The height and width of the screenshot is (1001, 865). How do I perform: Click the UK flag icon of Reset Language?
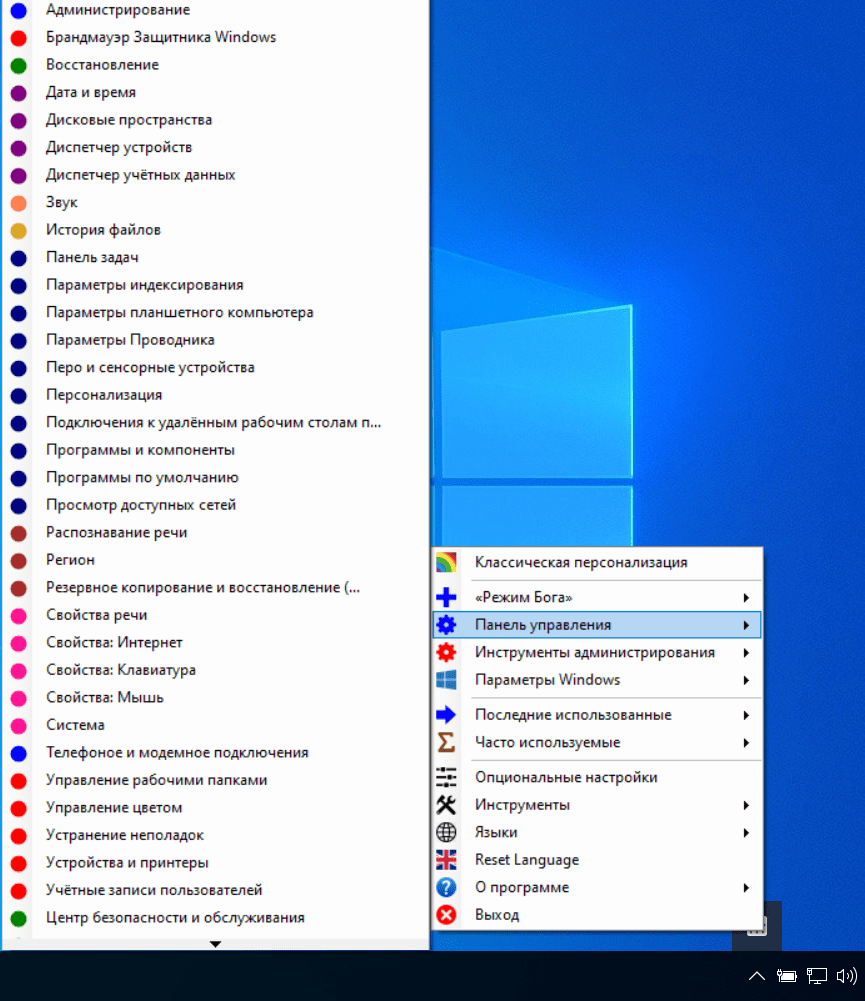[x=446, y=860]
